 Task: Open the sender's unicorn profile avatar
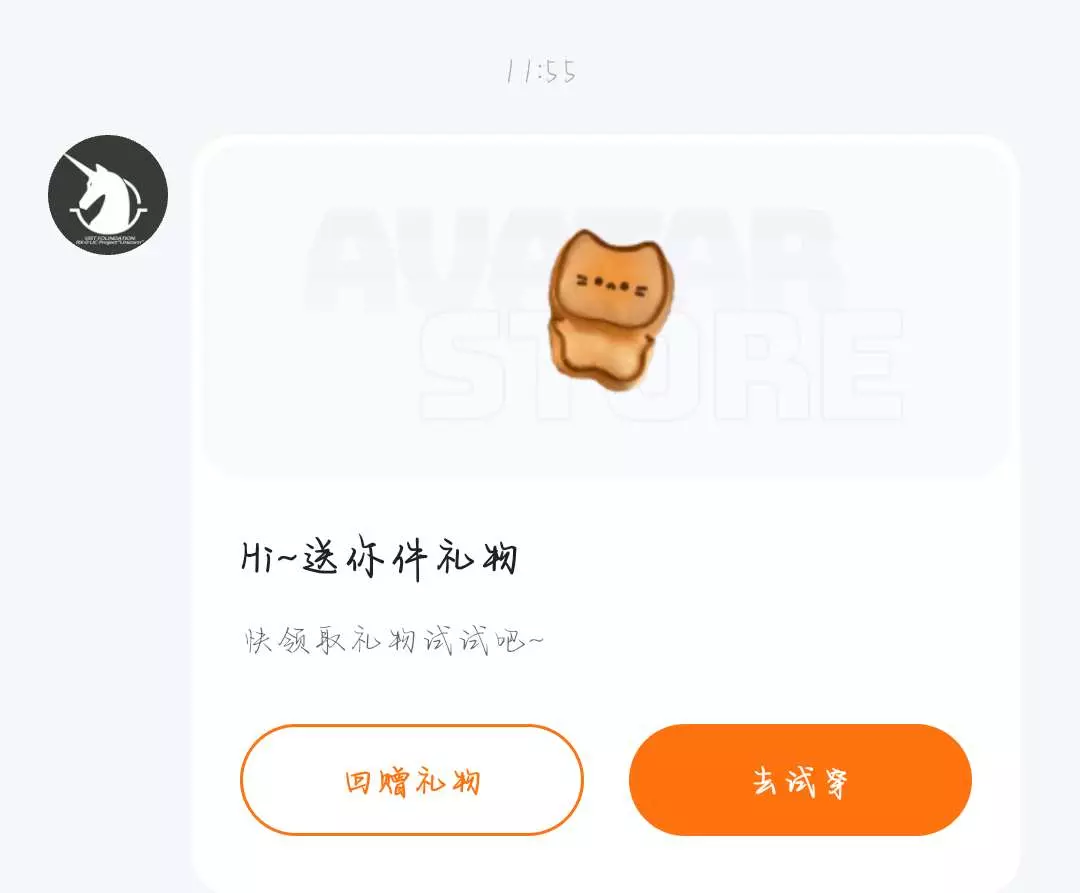point(108,195)
